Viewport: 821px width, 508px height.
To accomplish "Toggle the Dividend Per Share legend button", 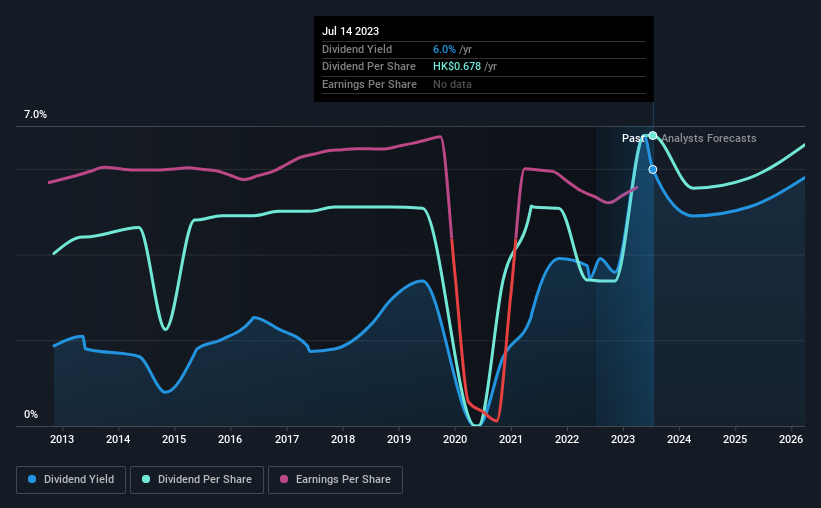I will [197, 480].
